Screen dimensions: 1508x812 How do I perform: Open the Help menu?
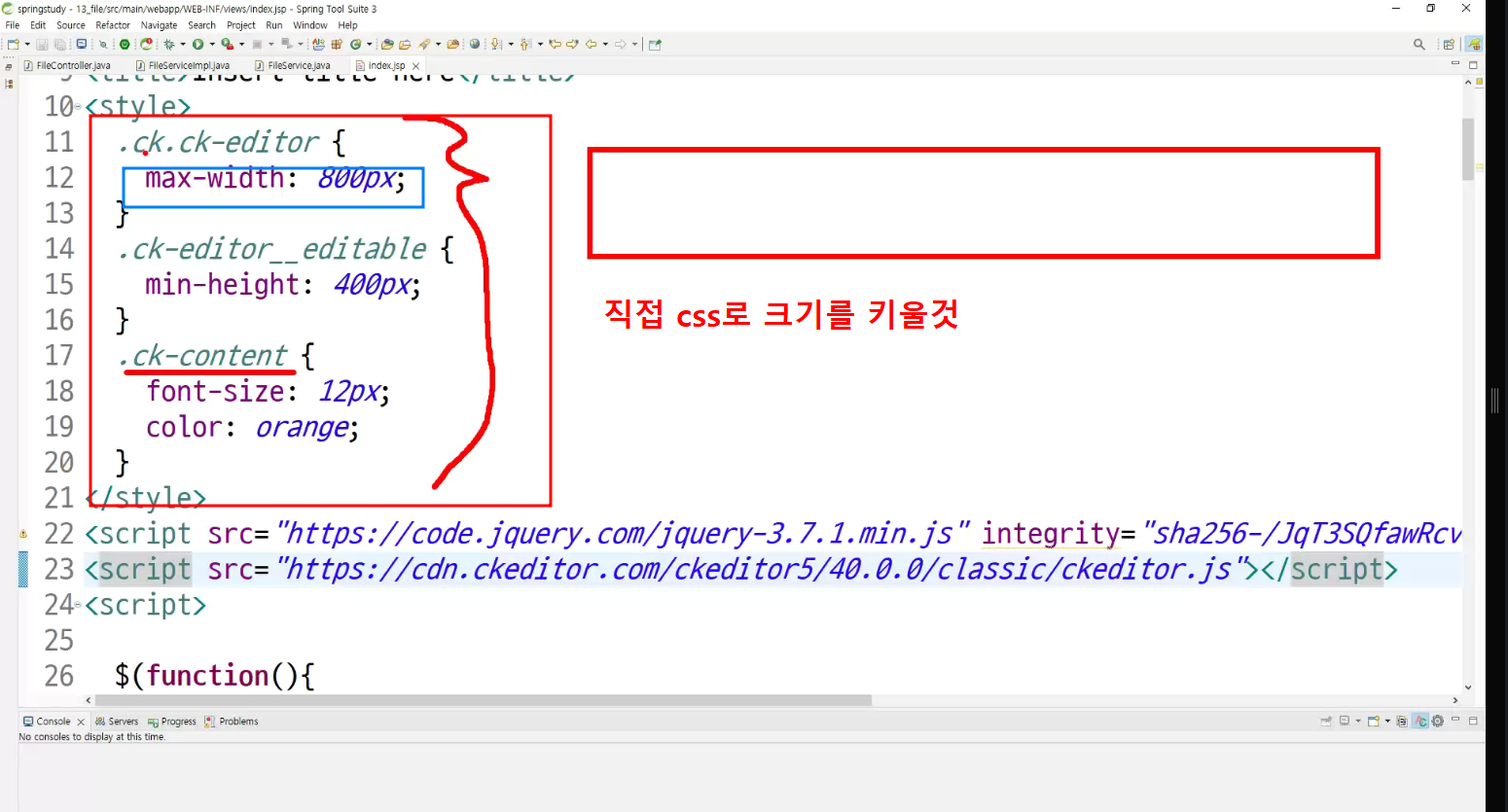coord(347,25)
